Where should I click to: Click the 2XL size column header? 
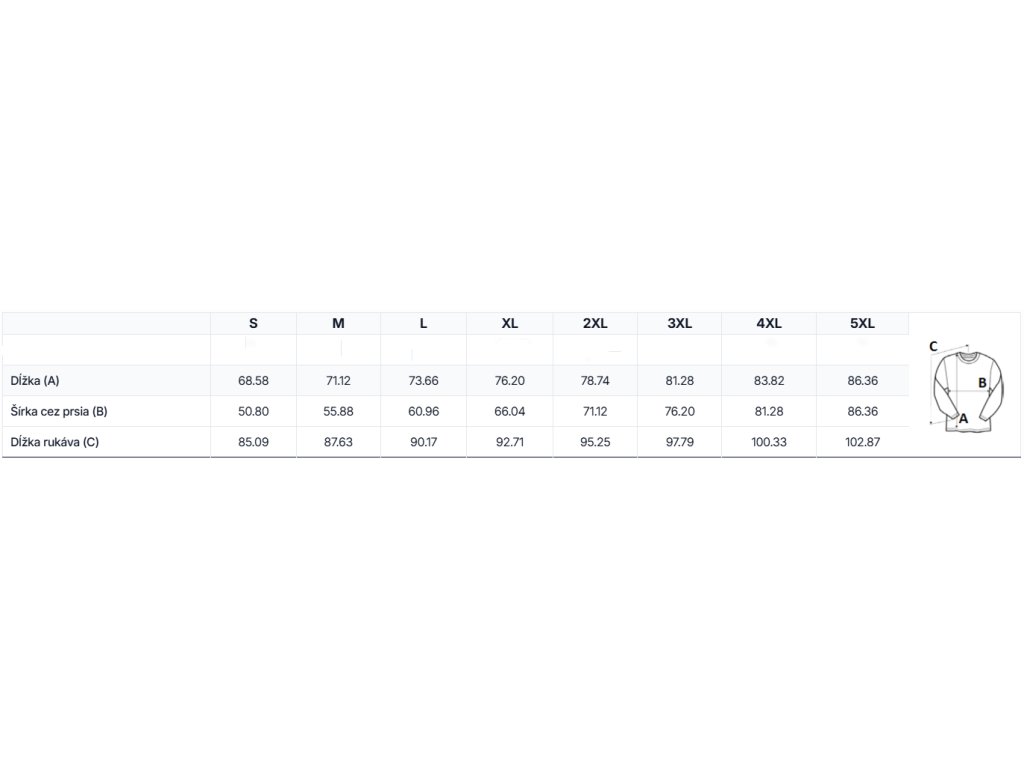(594, 323)
